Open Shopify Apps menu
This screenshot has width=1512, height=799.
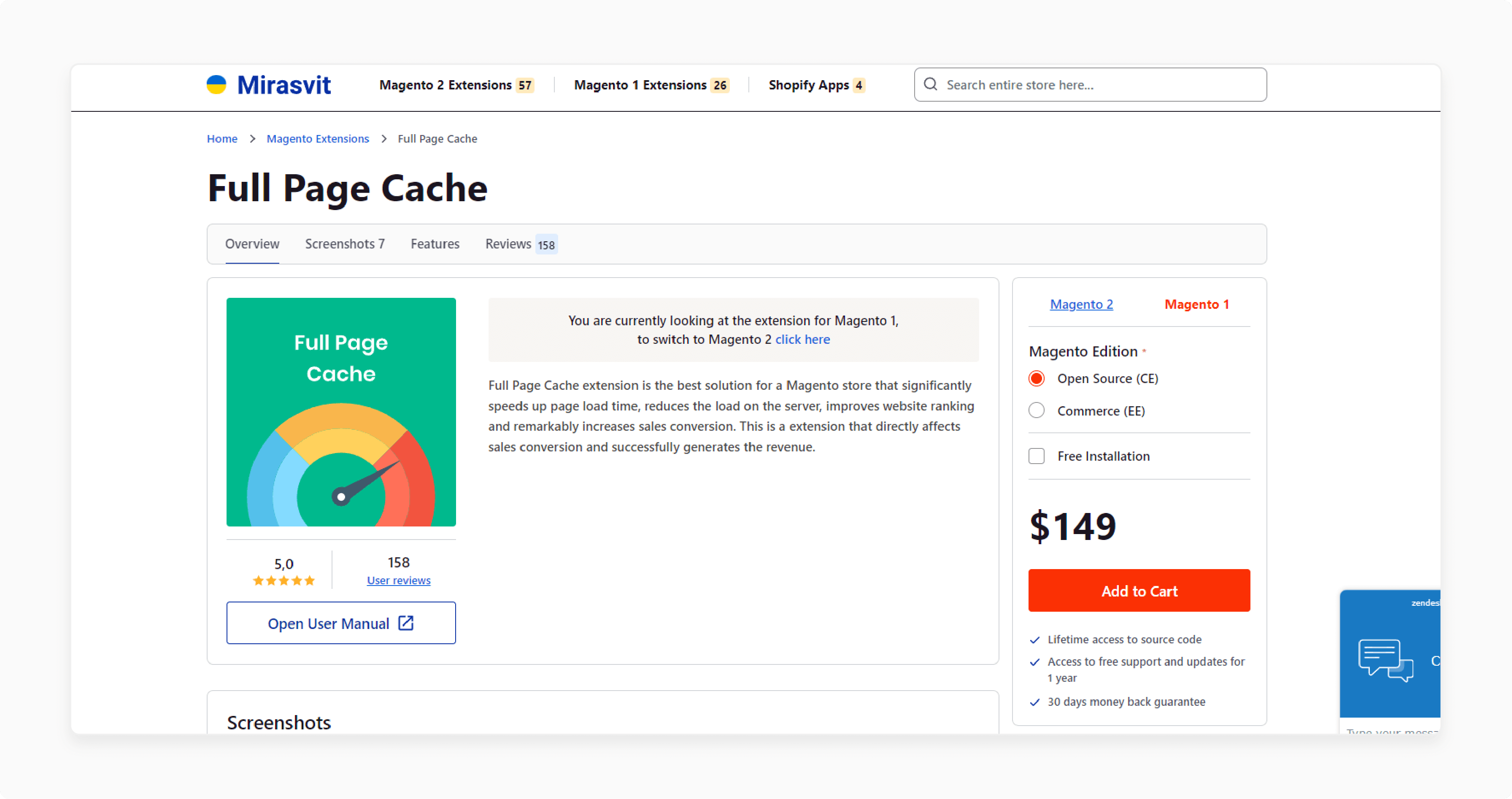(x=816, y=85)
